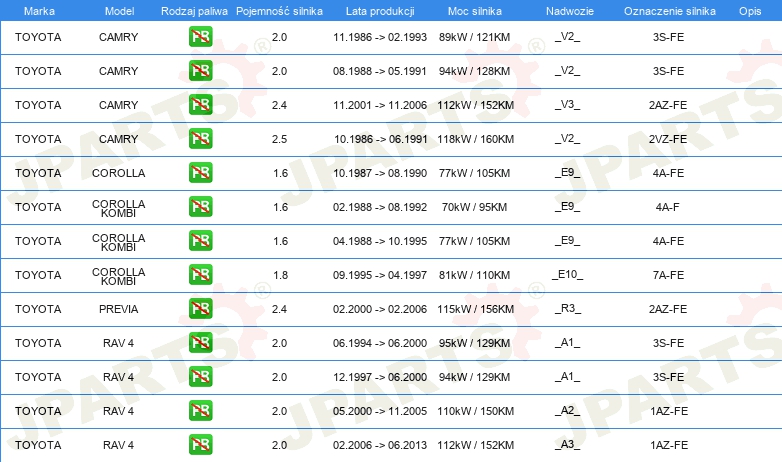
Task: Click the Nadwozie column header
Action: tap(570, 11)
